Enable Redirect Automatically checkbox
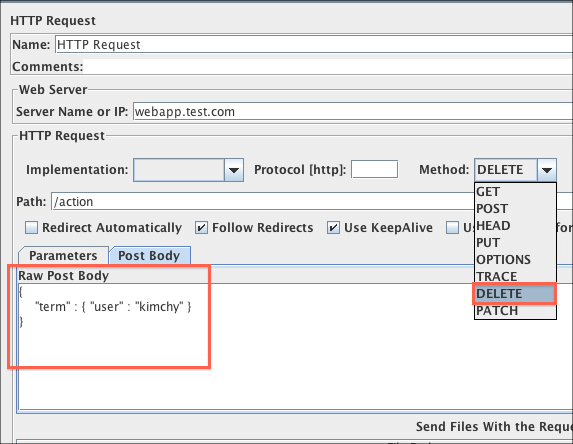Screen dimensions: 573x444 [x=31, y=228]
